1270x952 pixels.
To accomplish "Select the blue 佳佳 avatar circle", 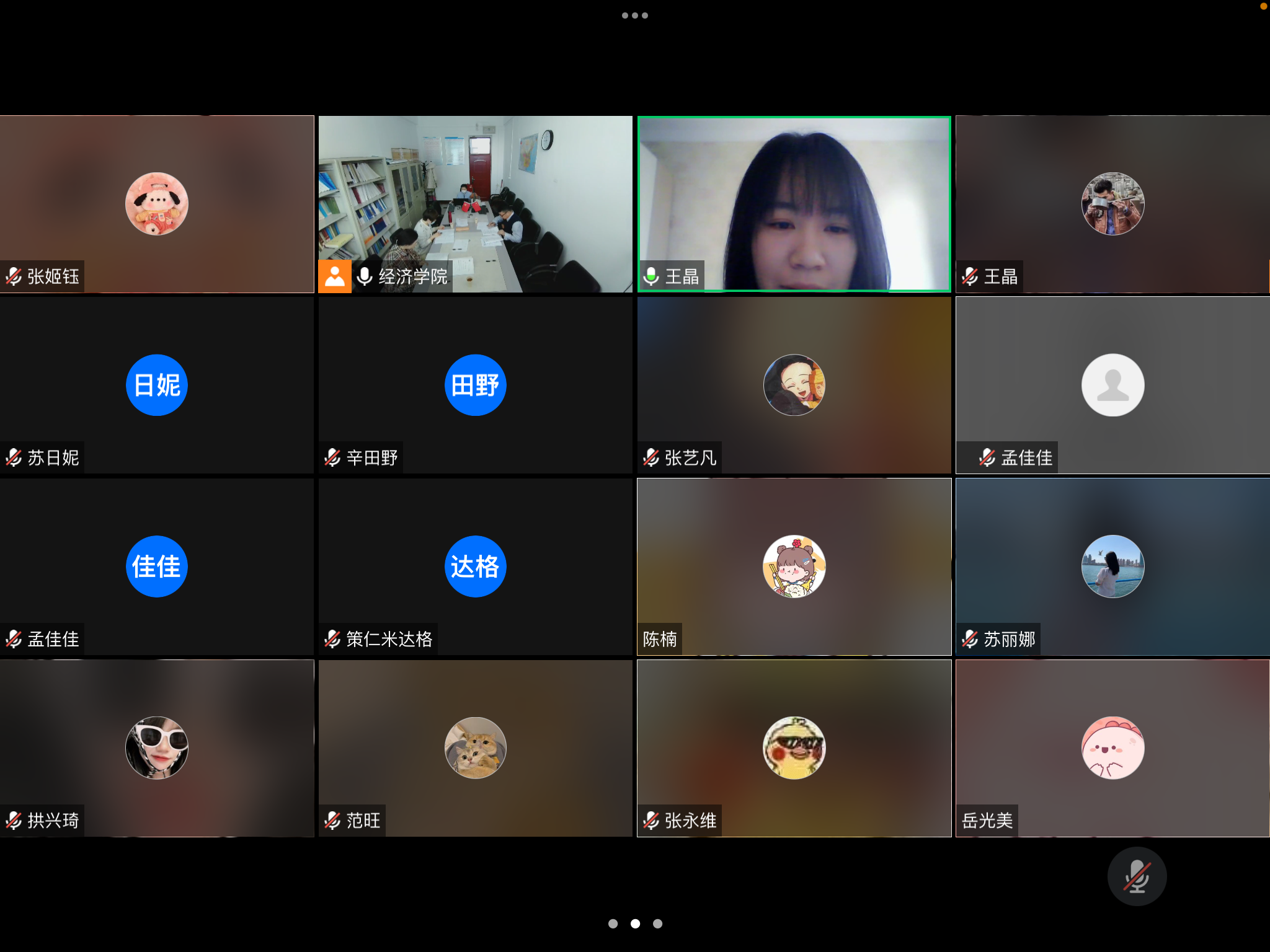I will (157, 566).
